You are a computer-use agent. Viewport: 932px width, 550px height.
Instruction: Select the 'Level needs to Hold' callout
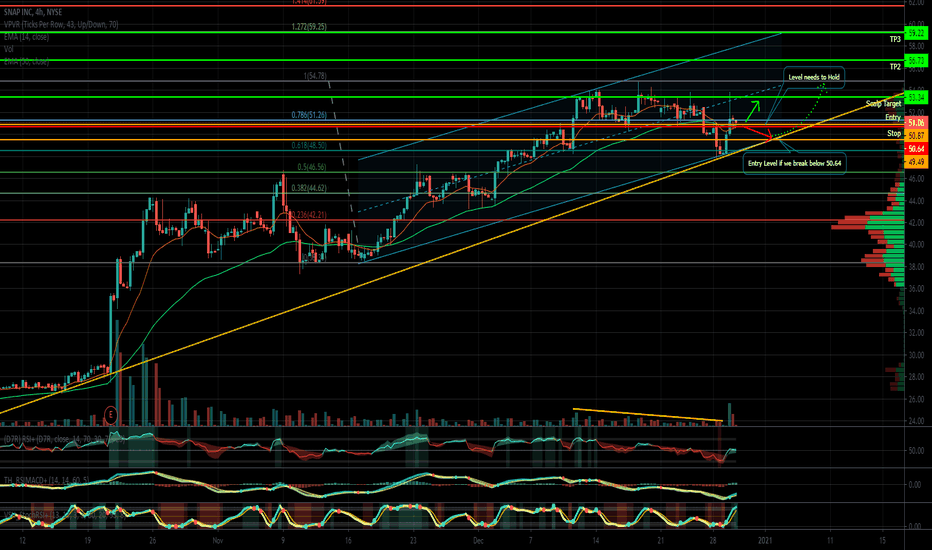814,77
